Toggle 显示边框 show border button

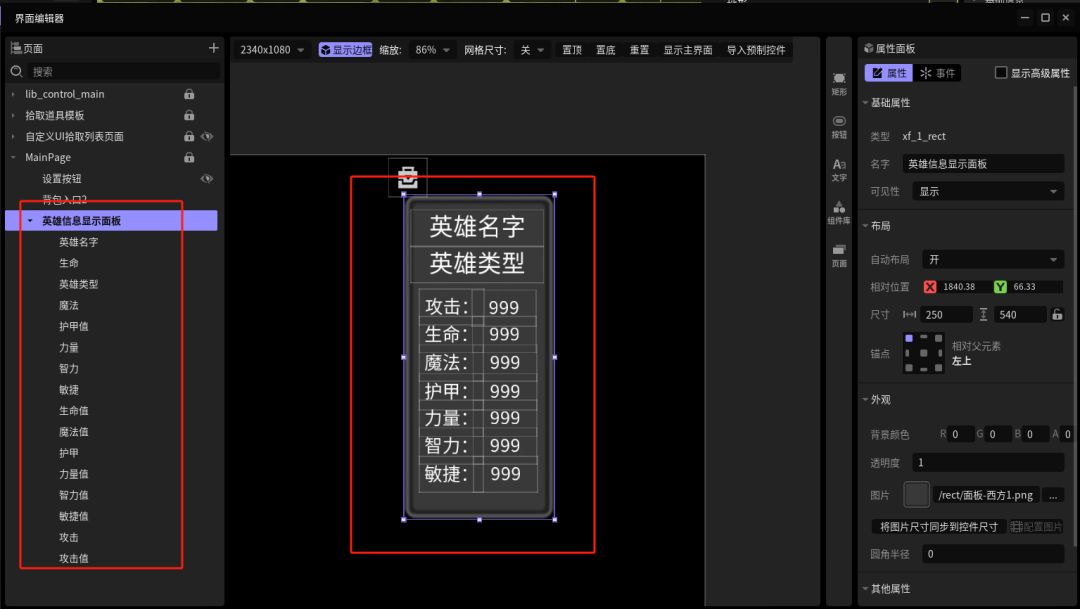pyautogui.click(x=346, y=50)
